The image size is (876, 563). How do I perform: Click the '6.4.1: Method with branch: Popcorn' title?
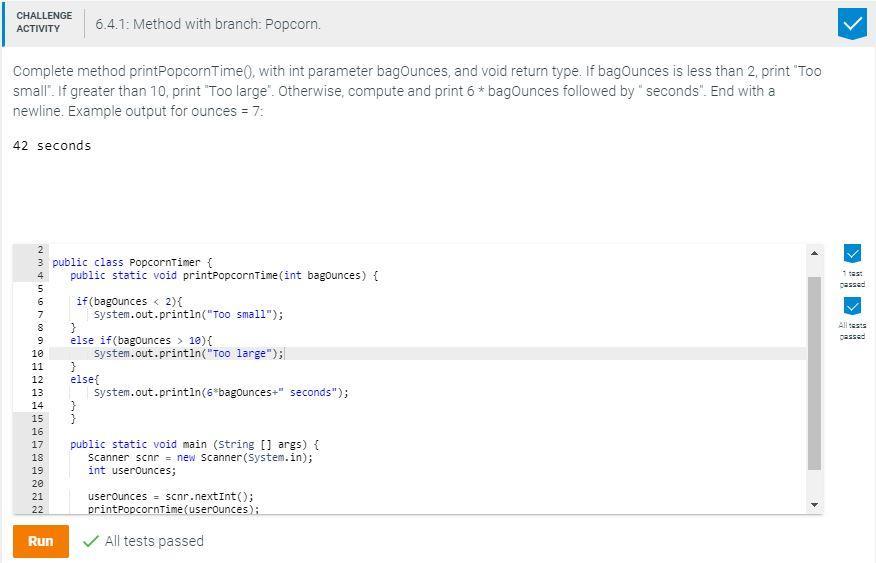coord(208,24)
